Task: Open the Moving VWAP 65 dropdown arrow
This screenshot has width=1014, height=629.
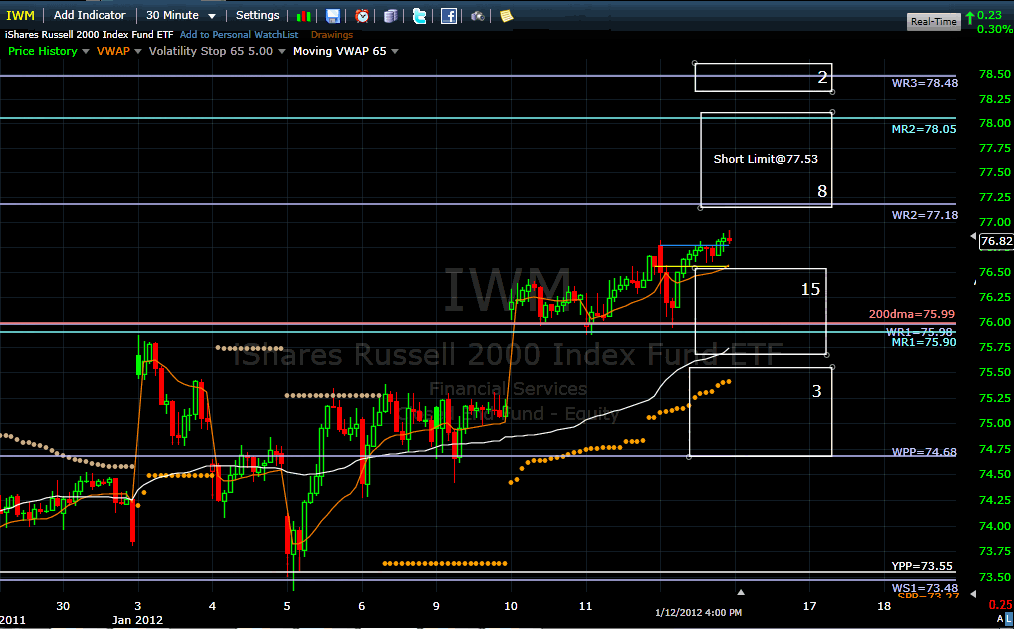Action: click(x=394, y=51)
